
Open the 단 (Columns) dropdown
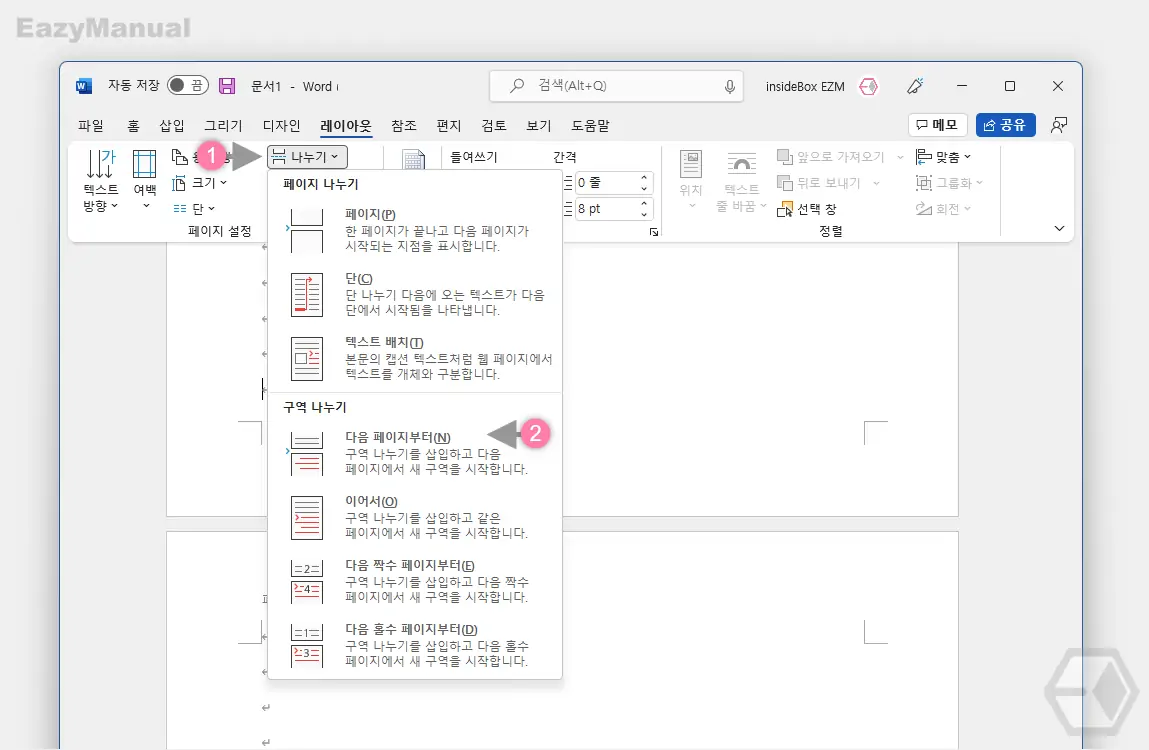point(194,208)
